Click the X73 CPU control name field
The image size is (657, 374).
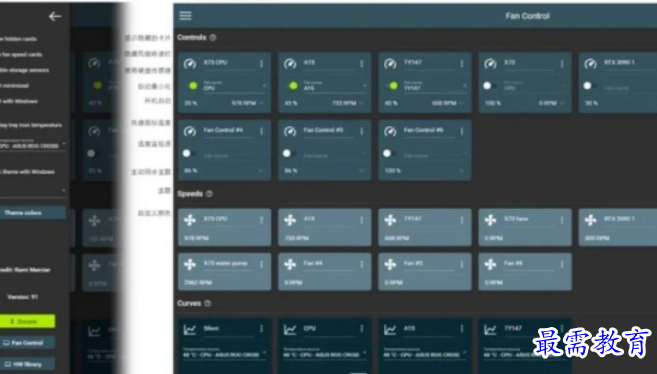tap(229, 63)
